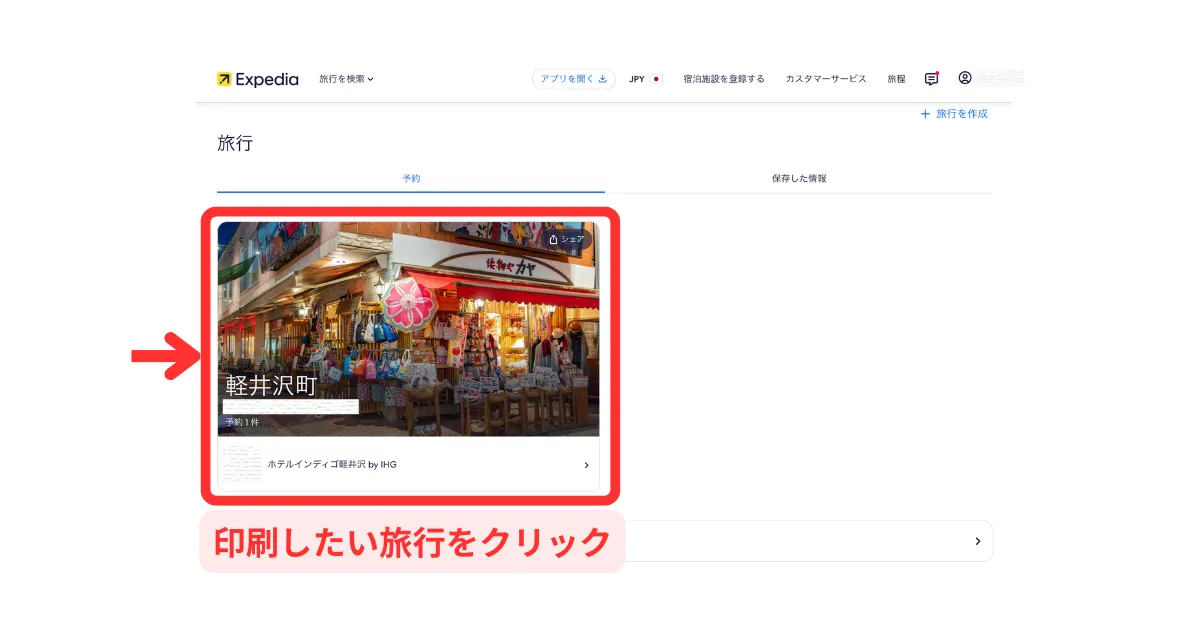The height and width of the screenshot is (630, 1200).
Task: Click the account profile icon
Action: tap(965, 78)
